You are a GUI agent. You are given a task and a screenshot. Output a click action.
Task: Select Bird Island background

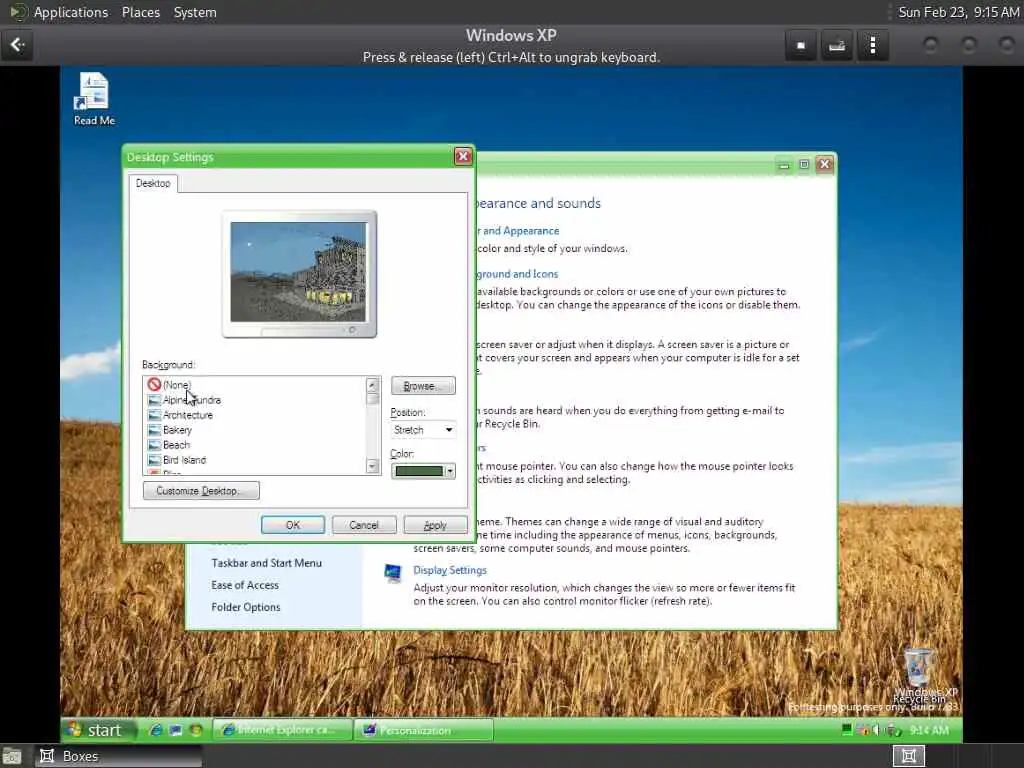pos(177,460)
